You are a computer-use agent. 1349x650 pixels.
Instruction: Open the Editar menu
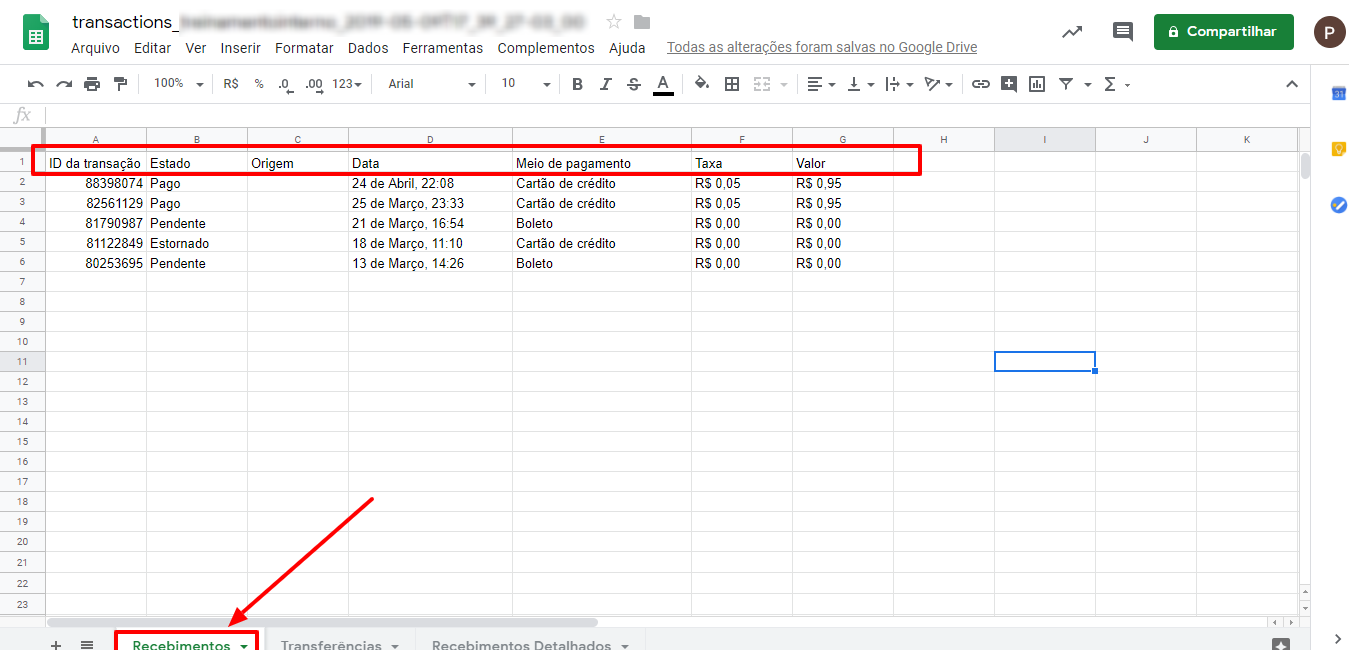152,48
